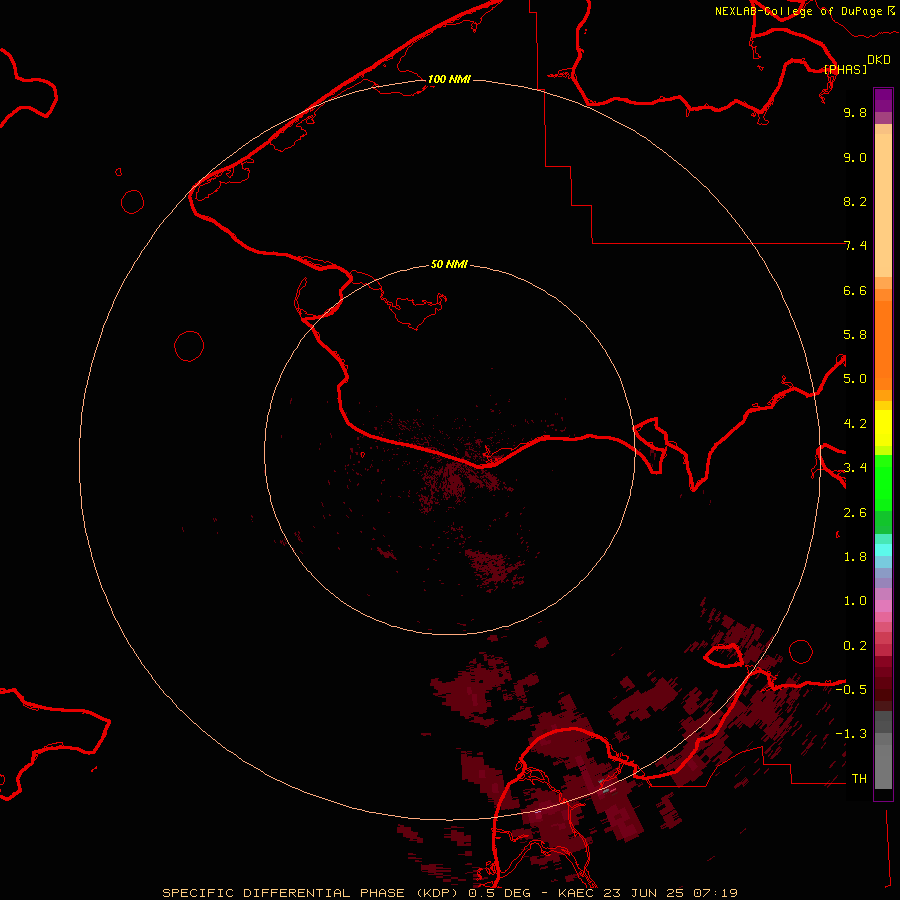The height and width of the screenshot is (900, 900).
Task: Click the (KDP) abbreviation in the caption
Action: tap(437, 893)
